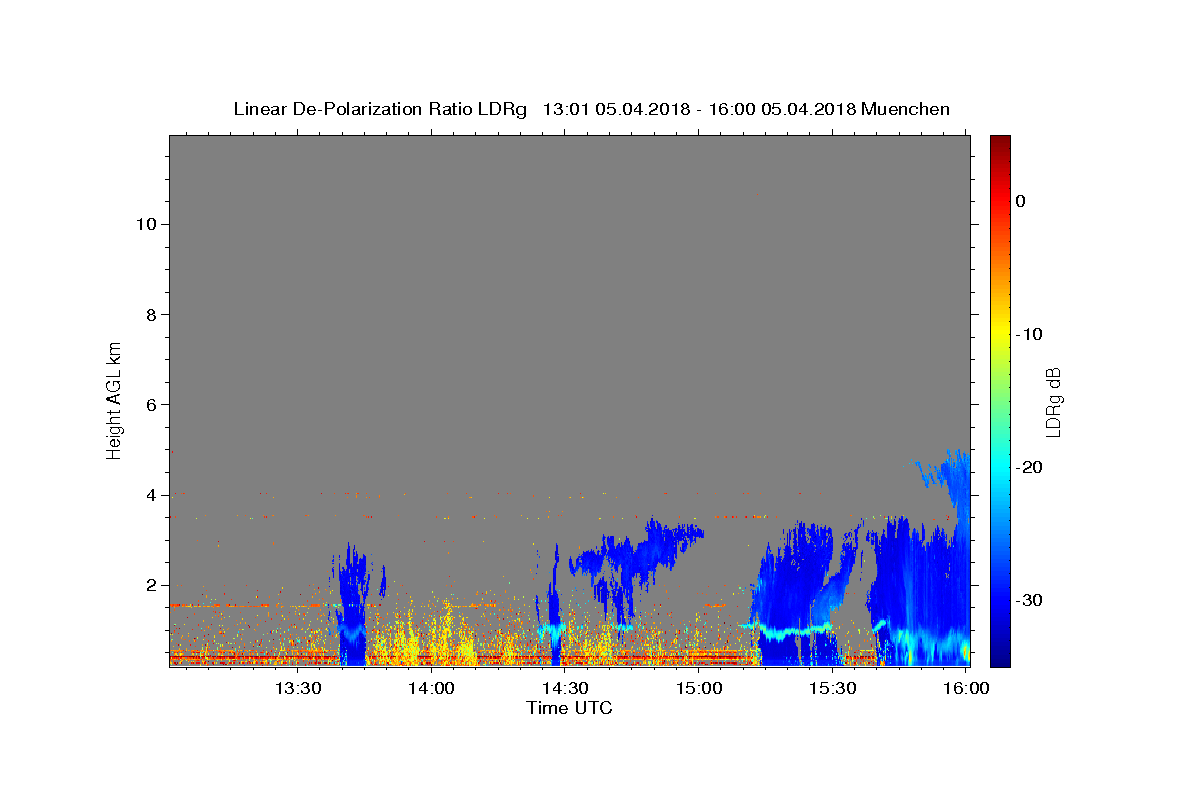The width and height of the screenshot is (1200, 800).
Task: Click the colorbar value -20
Action: click(1029, 467)
